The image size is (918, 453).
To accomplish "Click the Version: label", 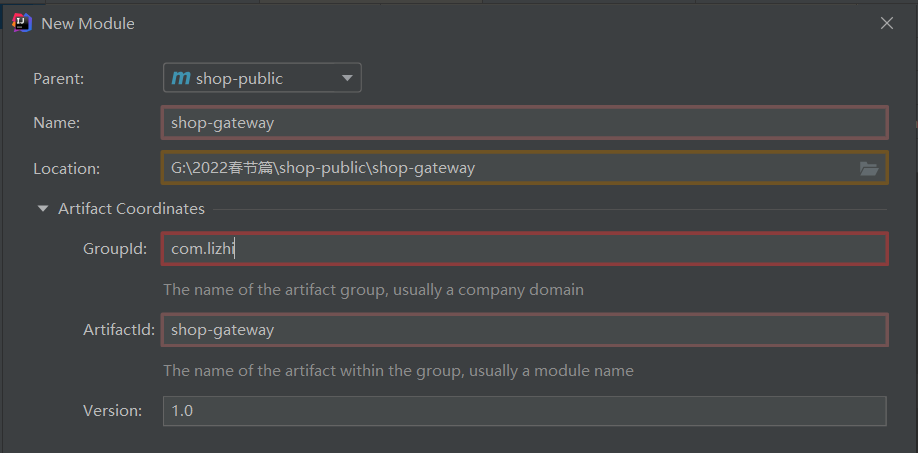I will point(112,411).
